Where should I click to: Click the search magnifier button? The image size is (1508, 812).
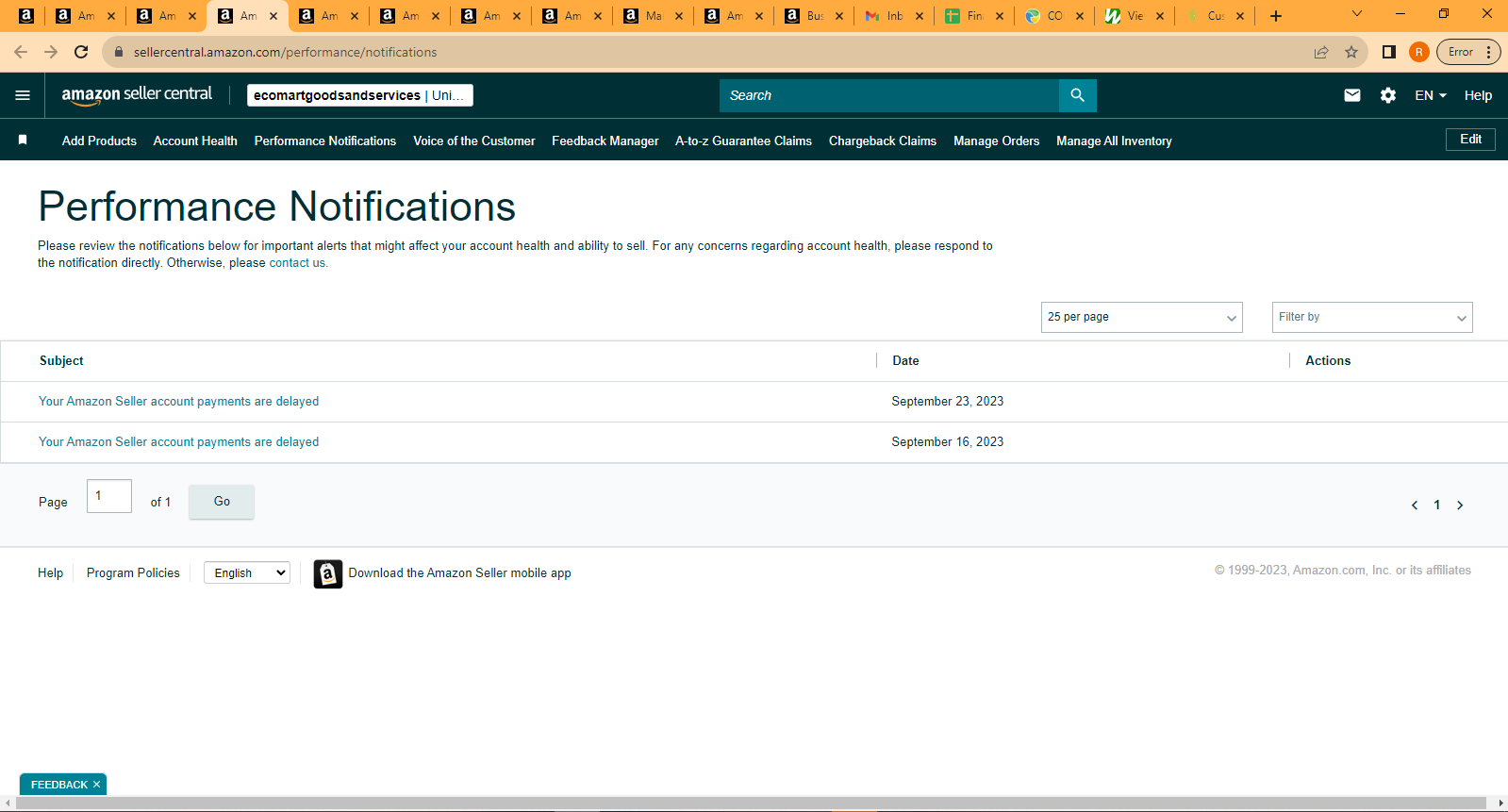(1077, 95)
